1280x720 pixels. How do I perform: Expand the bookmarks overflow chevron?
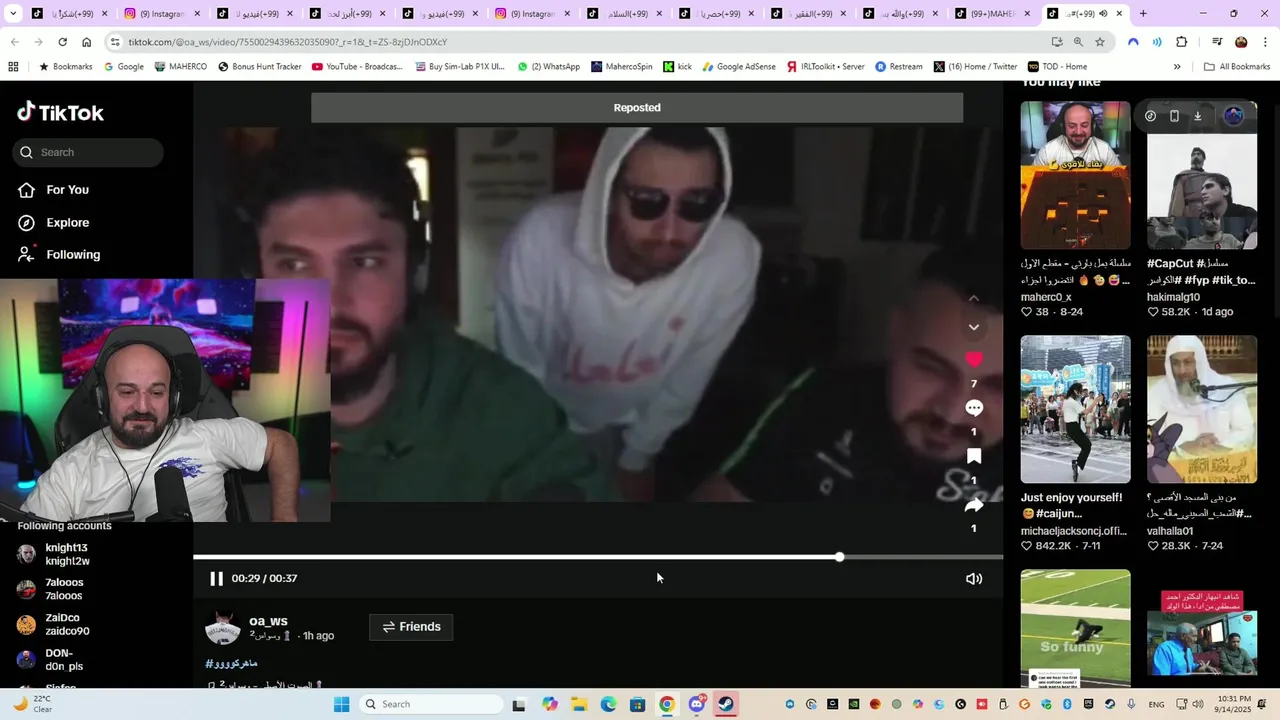[1177, 67]
